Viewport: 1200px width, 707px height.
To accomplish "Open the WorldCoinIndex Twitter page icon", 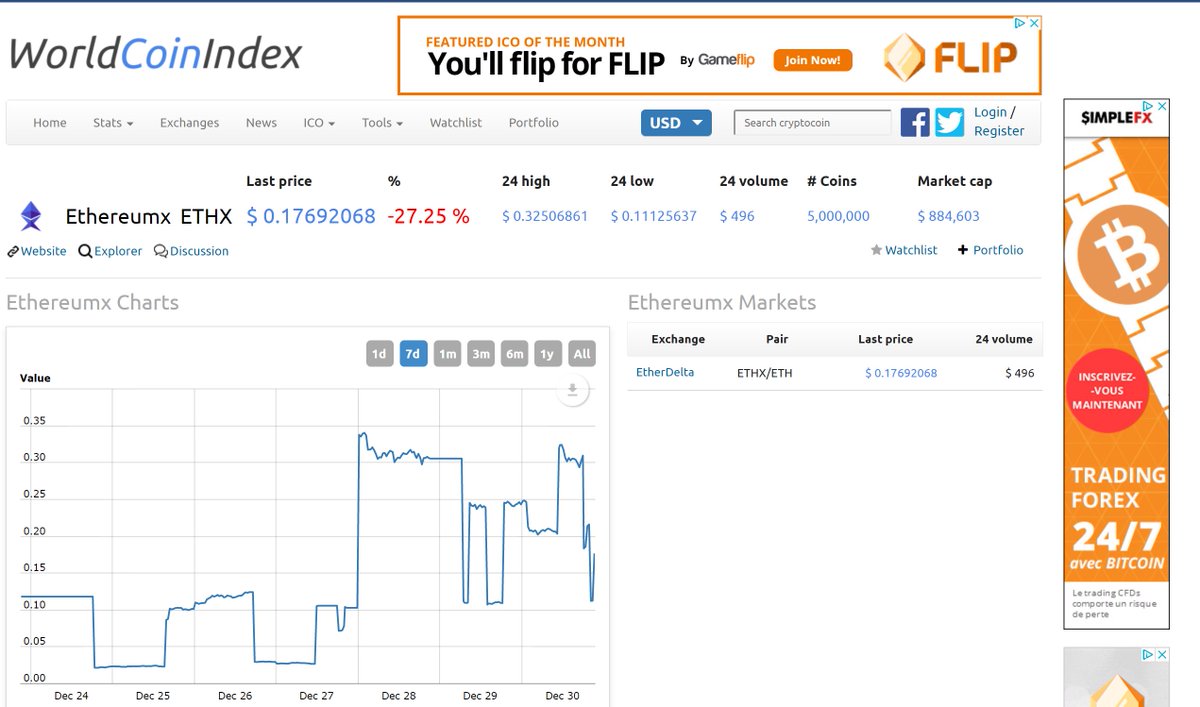I will (950, 122).
